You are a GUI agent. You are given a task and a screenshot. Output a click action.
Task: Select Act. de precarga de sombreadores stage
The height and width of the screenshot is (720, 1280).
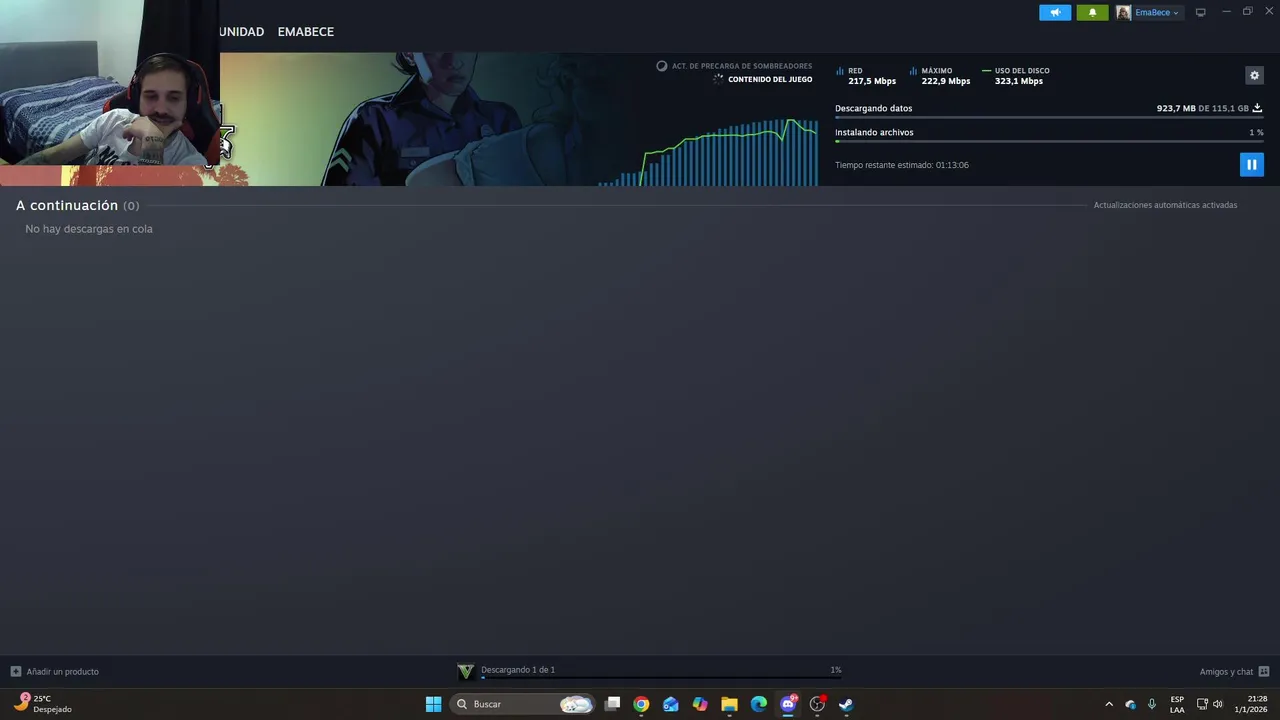tap(734, 66)
